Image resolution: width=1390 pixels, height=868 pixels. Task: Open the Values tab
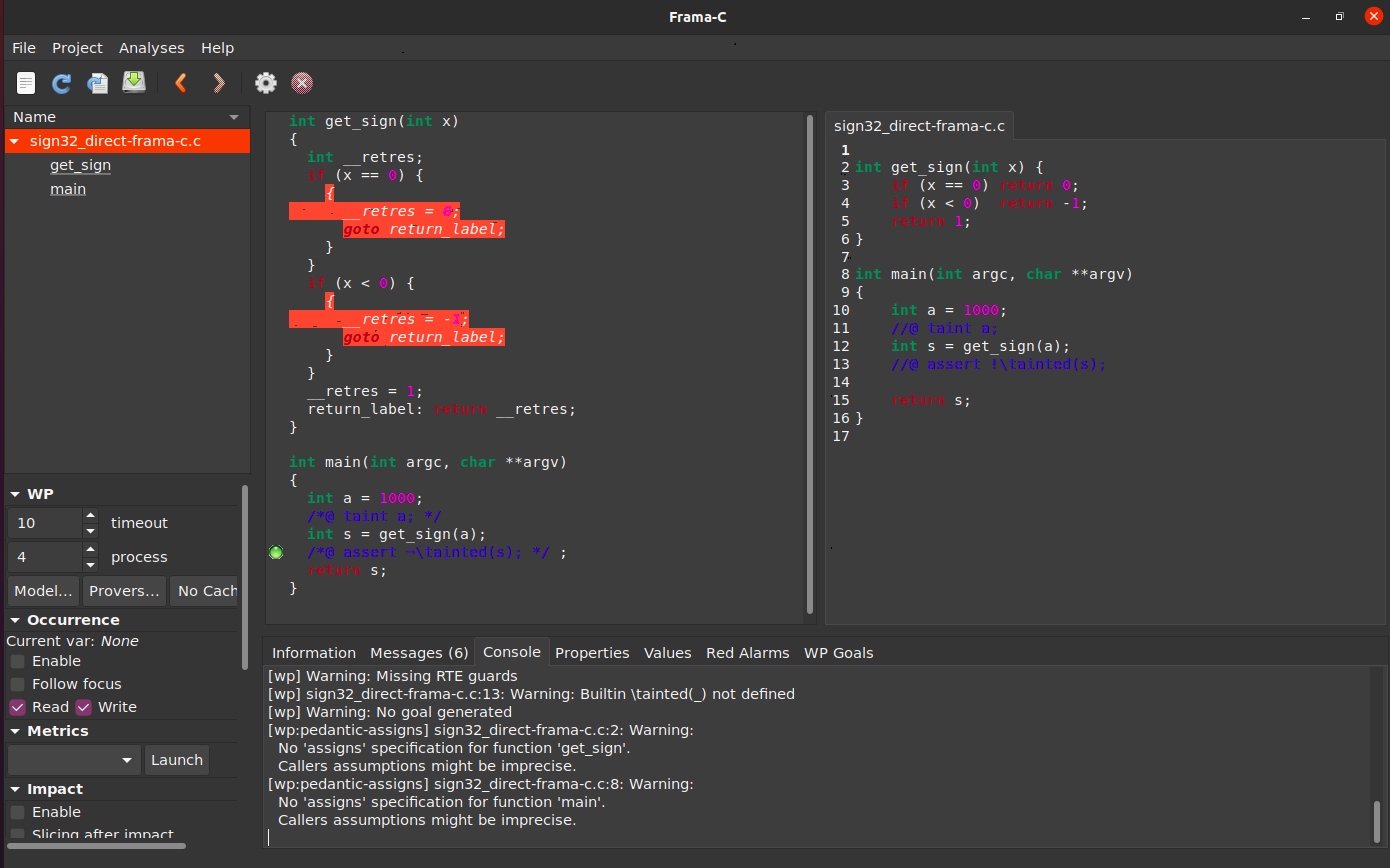pos(667,652)
